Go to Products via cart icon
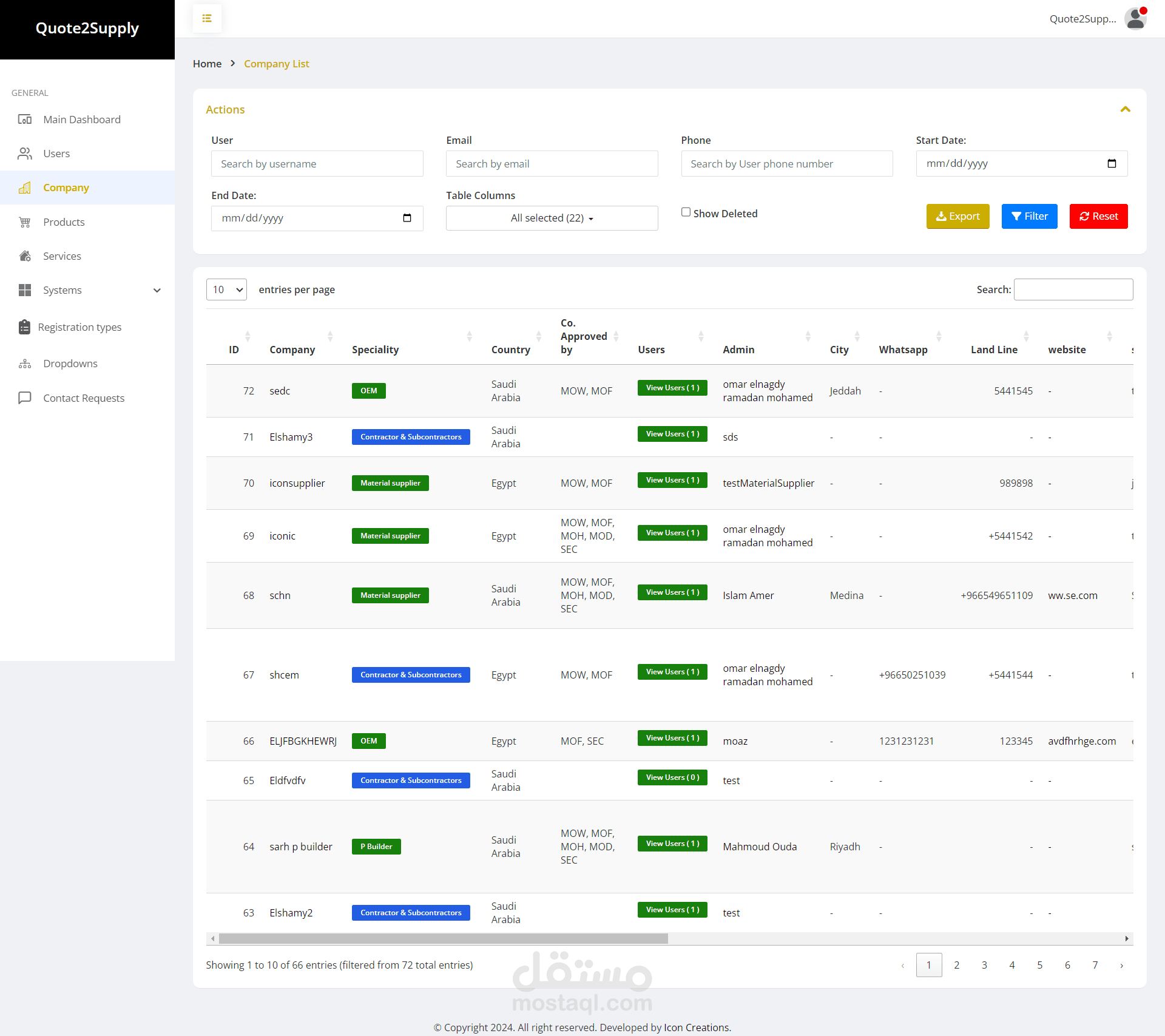The width and height of the screenshot is (1165, 1036). click(x=25, y=222)
